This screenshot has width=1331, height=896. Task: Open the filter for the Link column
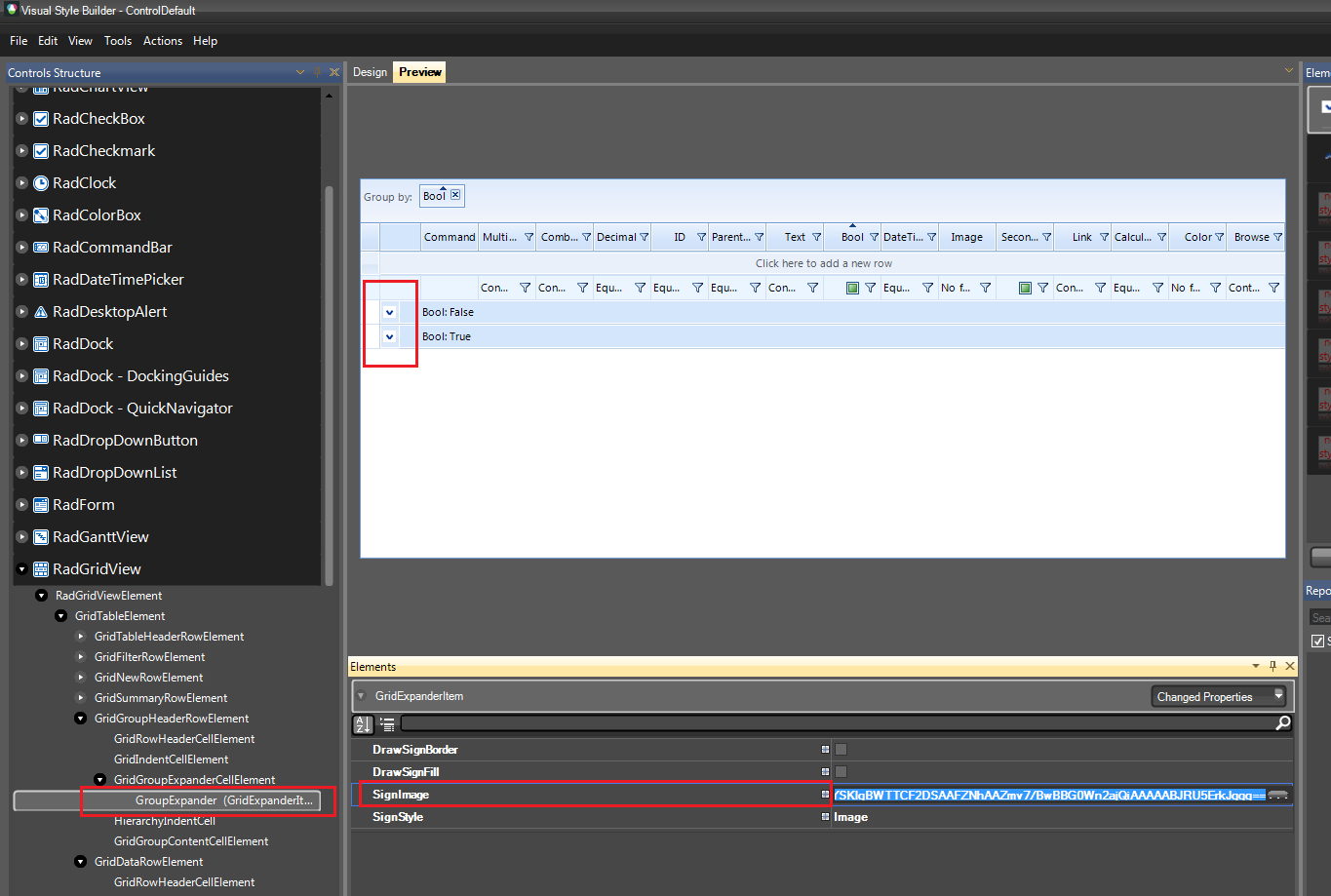pyautogui.click(x=1104, y=237)
